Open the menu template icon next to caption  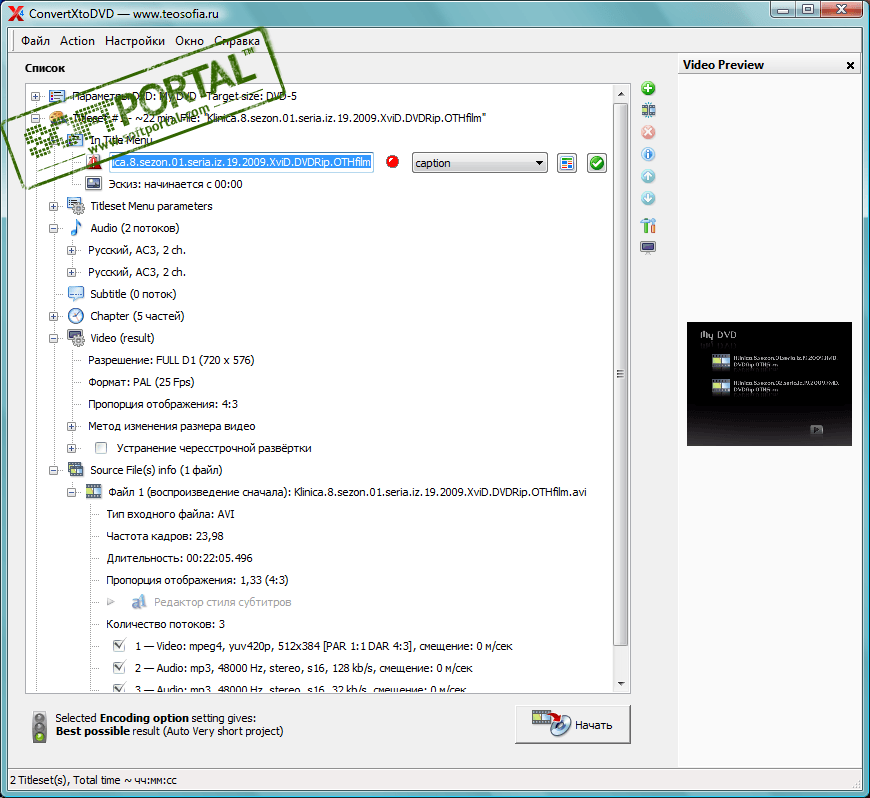tap(566, 163)
